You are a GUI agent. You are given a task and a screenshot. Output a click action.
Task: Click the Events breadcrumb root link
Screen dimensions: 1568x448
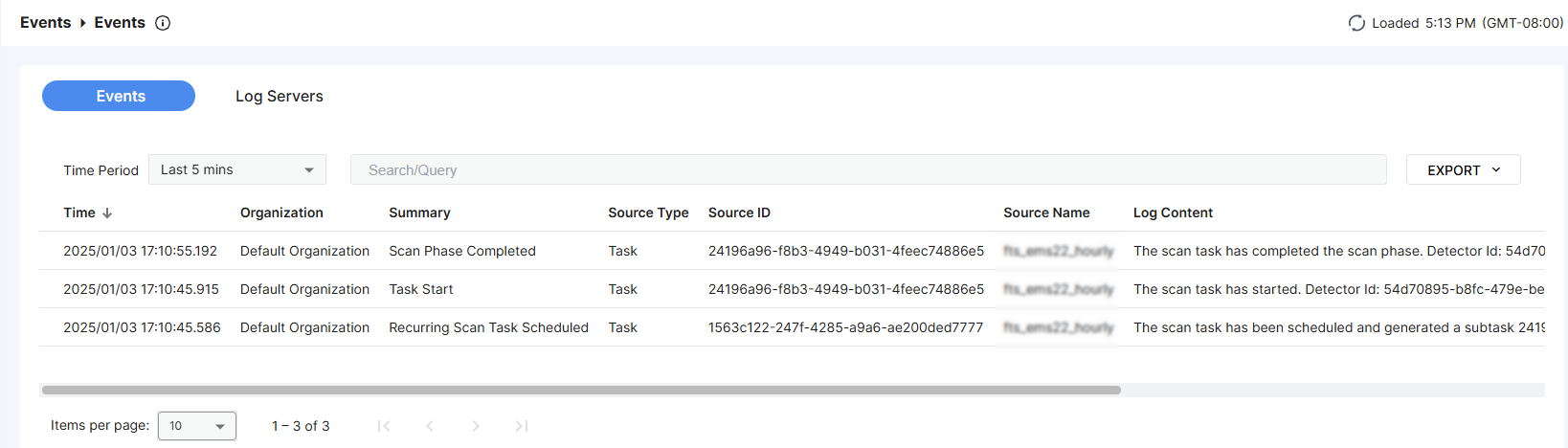45,23
